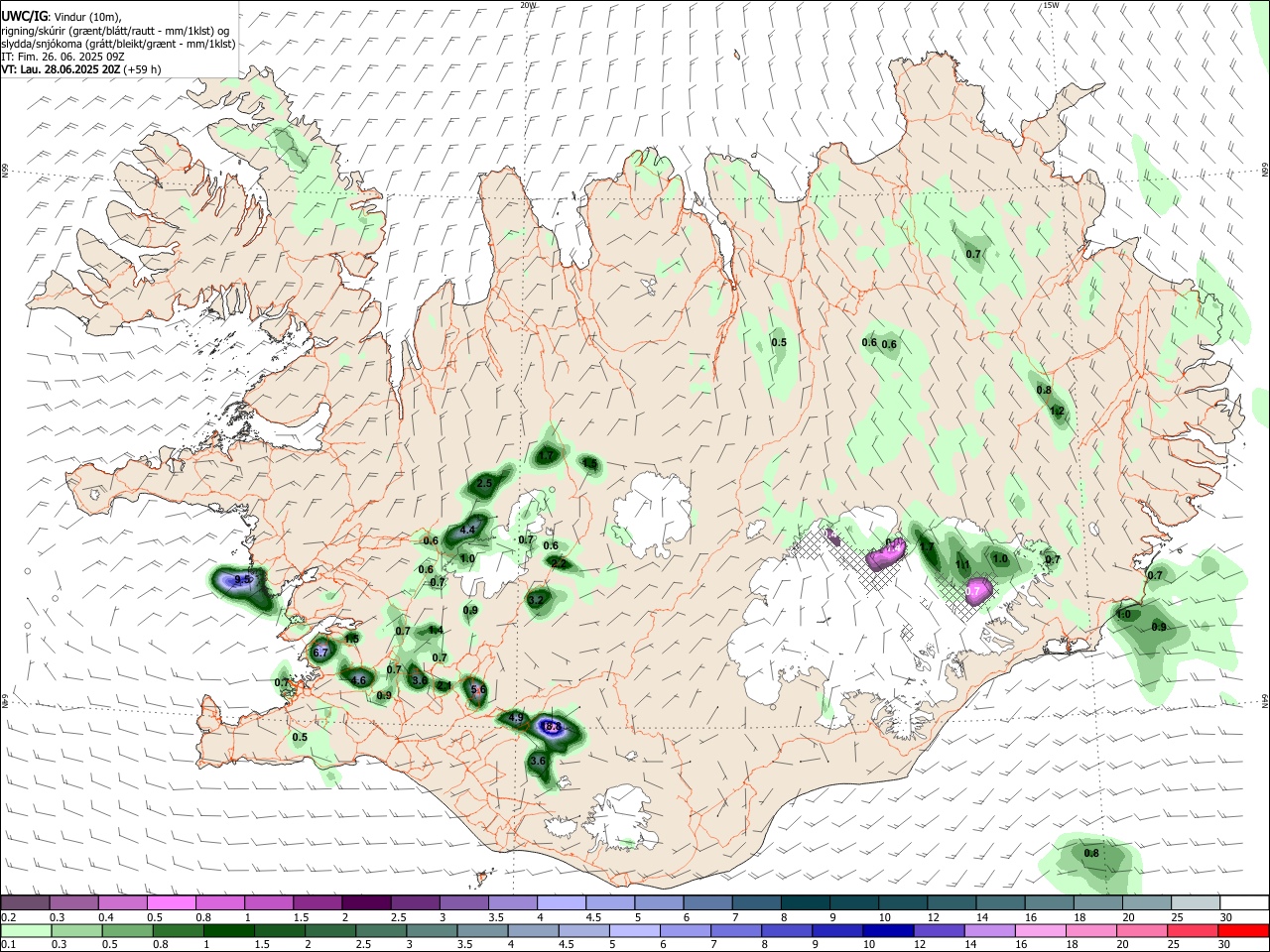Click the violet 12 swatch in rain legend
Screen dimensions: 1270x952
[940, 930]
